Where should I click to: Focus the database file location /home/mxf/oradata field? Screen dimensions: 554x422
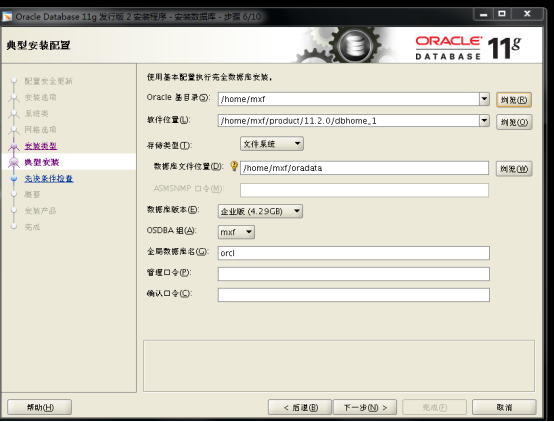click(x=364, y=168)
